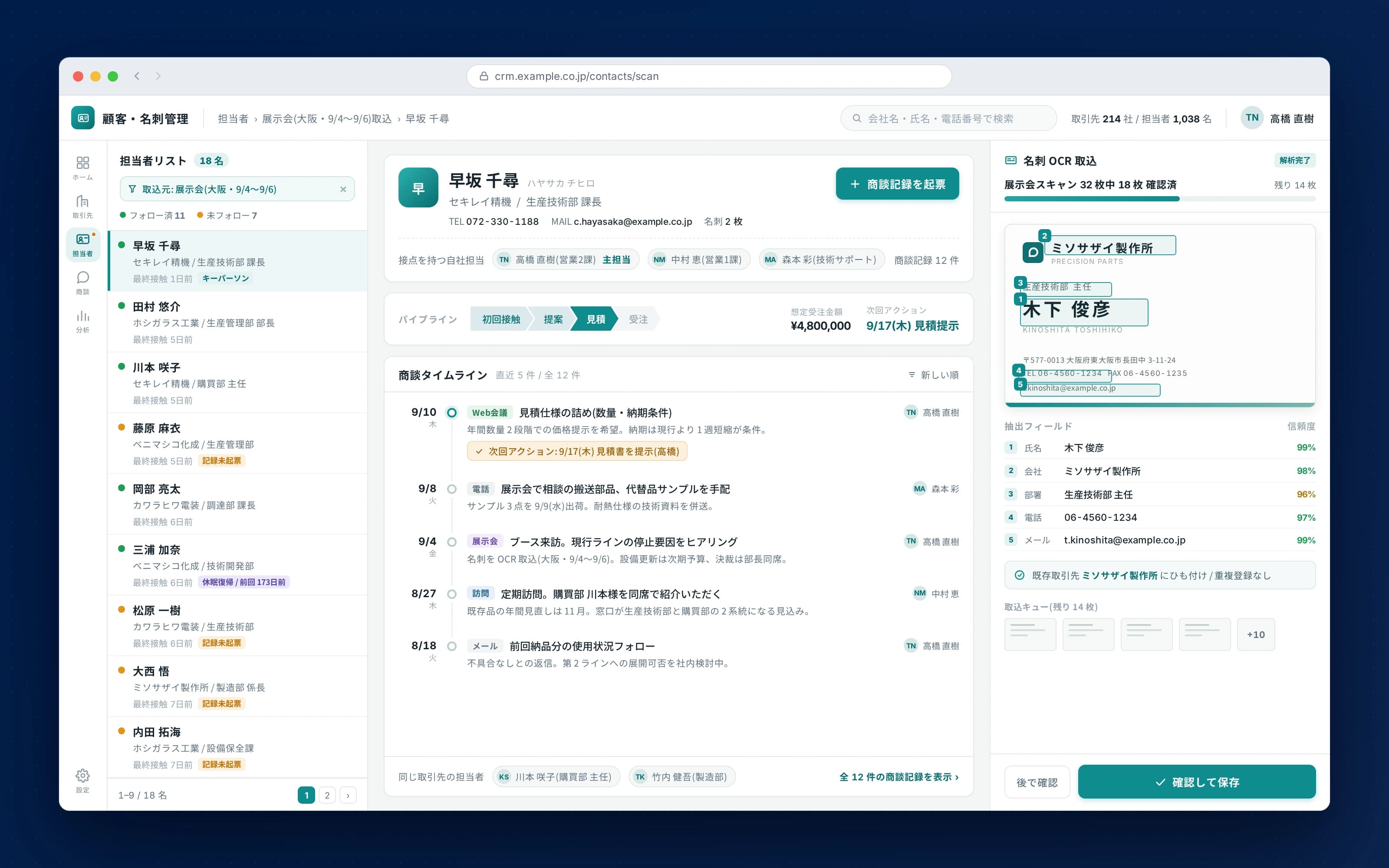Open contact 大西 悟 in the list
Image resolution: width=1389 pixels, height=868 pixels.
tap(237, 687)
